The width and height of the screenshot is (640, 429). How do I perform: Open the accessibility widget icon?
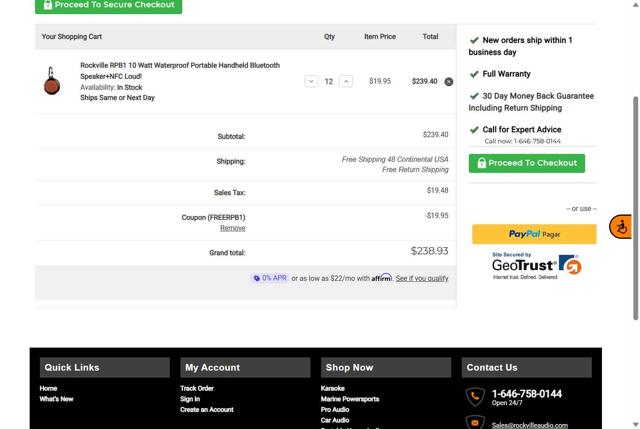[x=621, y=227]
